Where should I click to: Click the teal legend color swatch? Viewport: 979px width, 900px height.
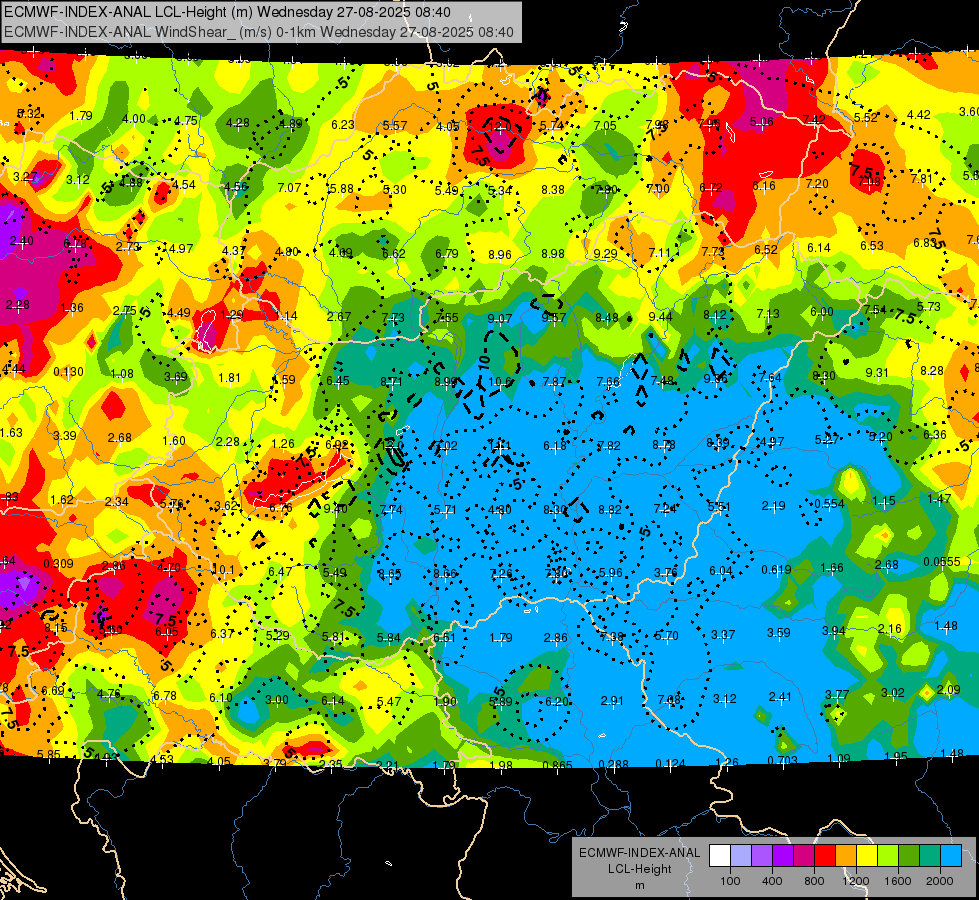coord(930,856)
